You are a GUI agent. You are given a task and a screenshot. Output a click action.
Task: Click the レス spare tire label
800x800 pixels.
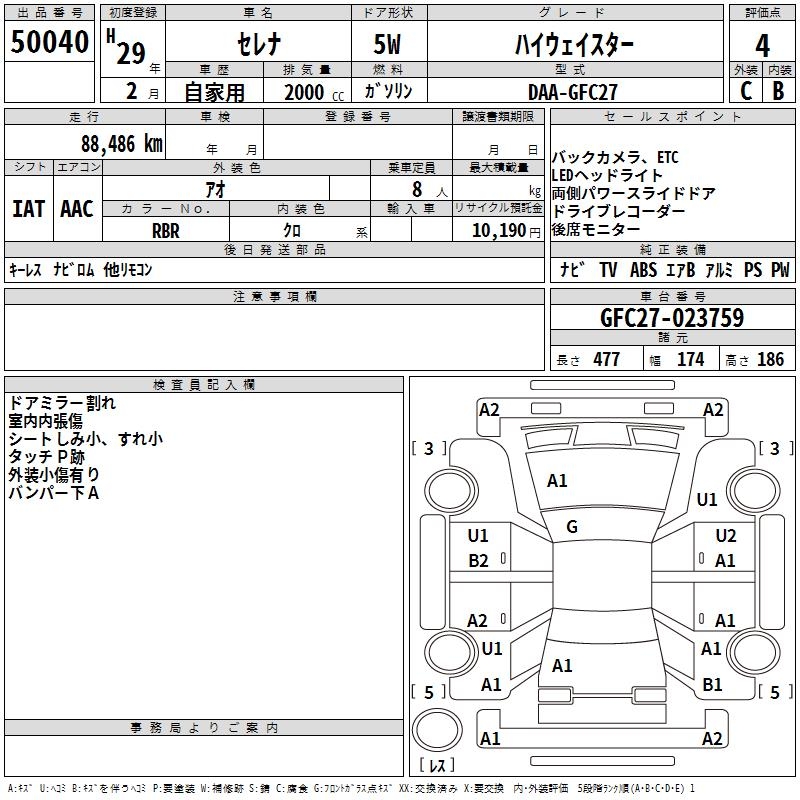point(436,766)
